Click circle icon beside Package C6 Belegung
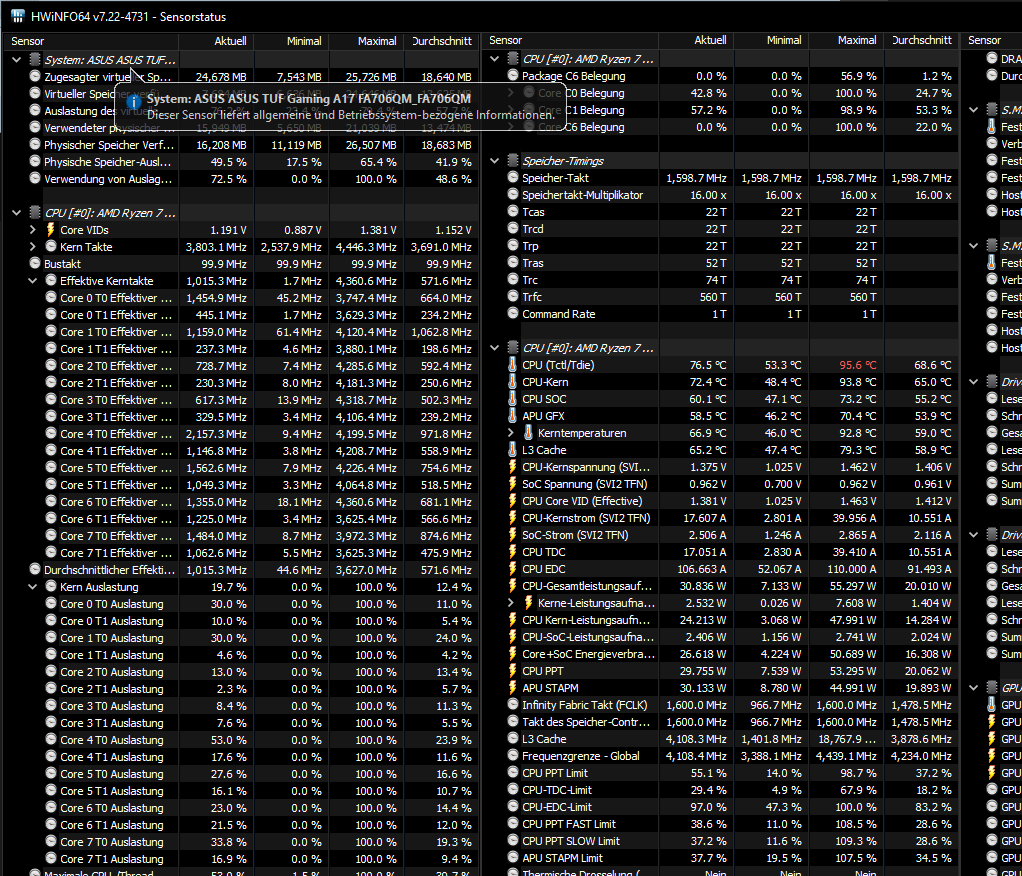The image size is (1022, 876). point(513,76)
